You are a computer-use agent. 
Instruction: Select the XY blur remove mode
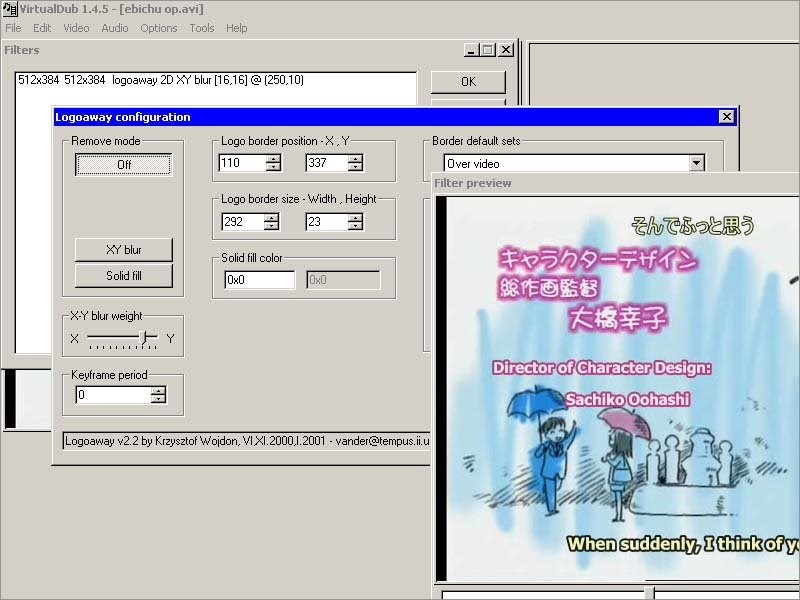(123, 250)
